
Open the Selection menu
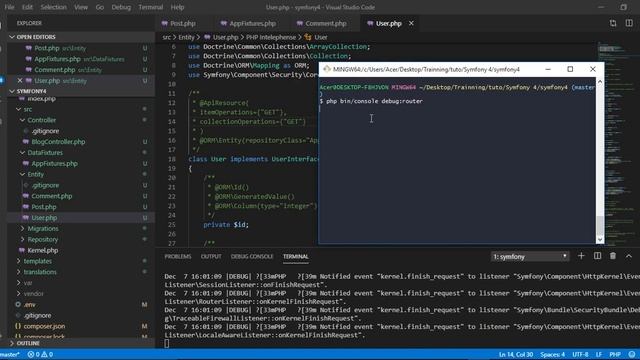(x=53, y=7)
